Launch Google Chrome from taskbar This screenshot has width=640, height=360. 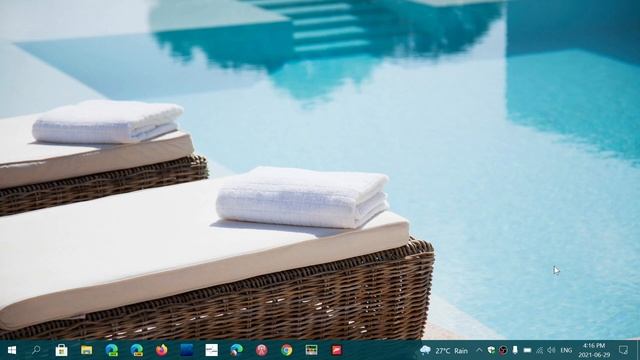coord(287,350)
